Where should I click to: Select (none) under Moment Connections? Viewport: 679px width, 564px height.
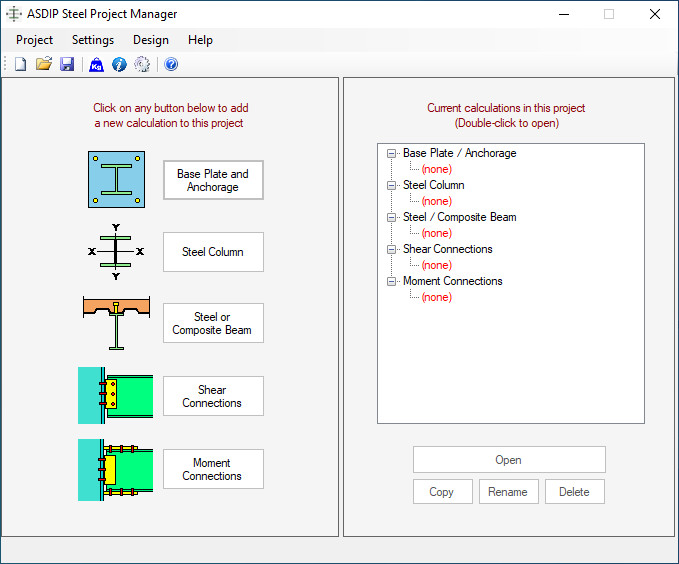pos(436,297)
